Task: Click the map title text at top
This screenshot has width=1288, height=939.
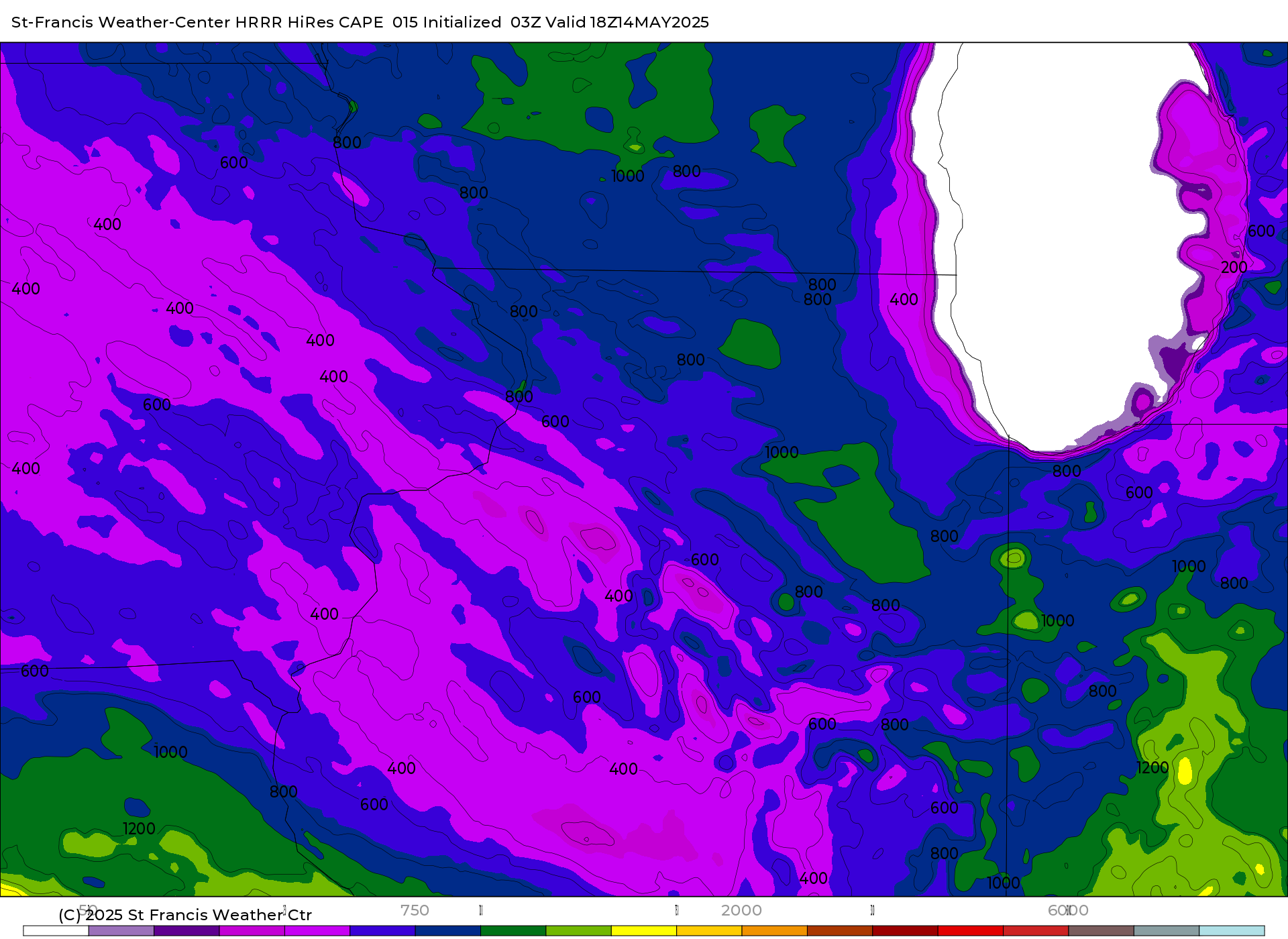Action: point(360,22)
